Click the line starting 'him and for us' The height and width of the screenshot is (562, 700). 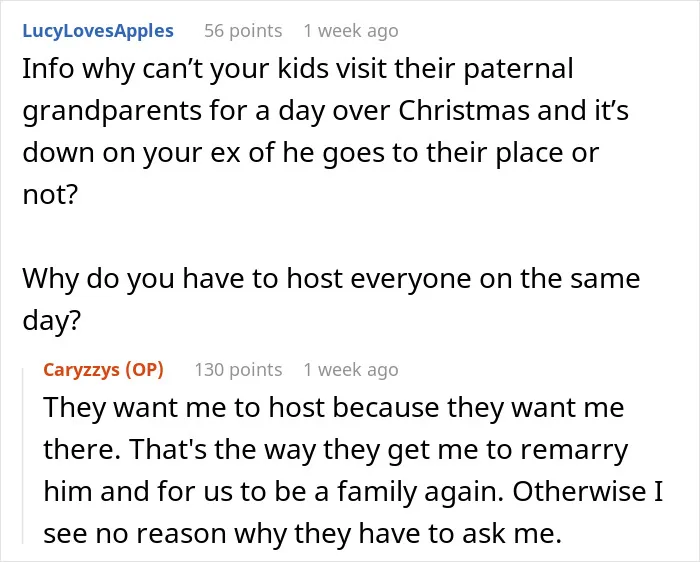(353, 491)
